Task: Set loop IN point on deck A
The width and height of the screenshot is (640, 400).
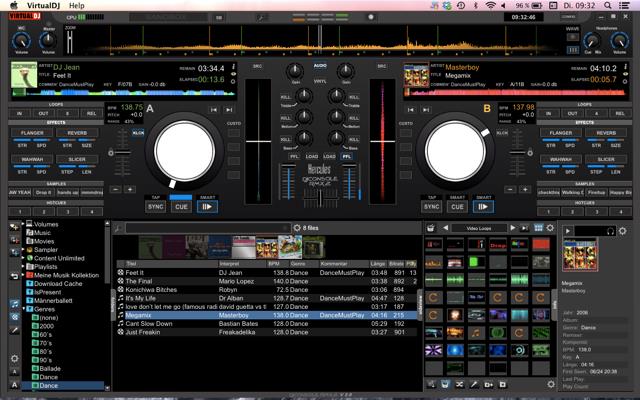Action: 19,114
